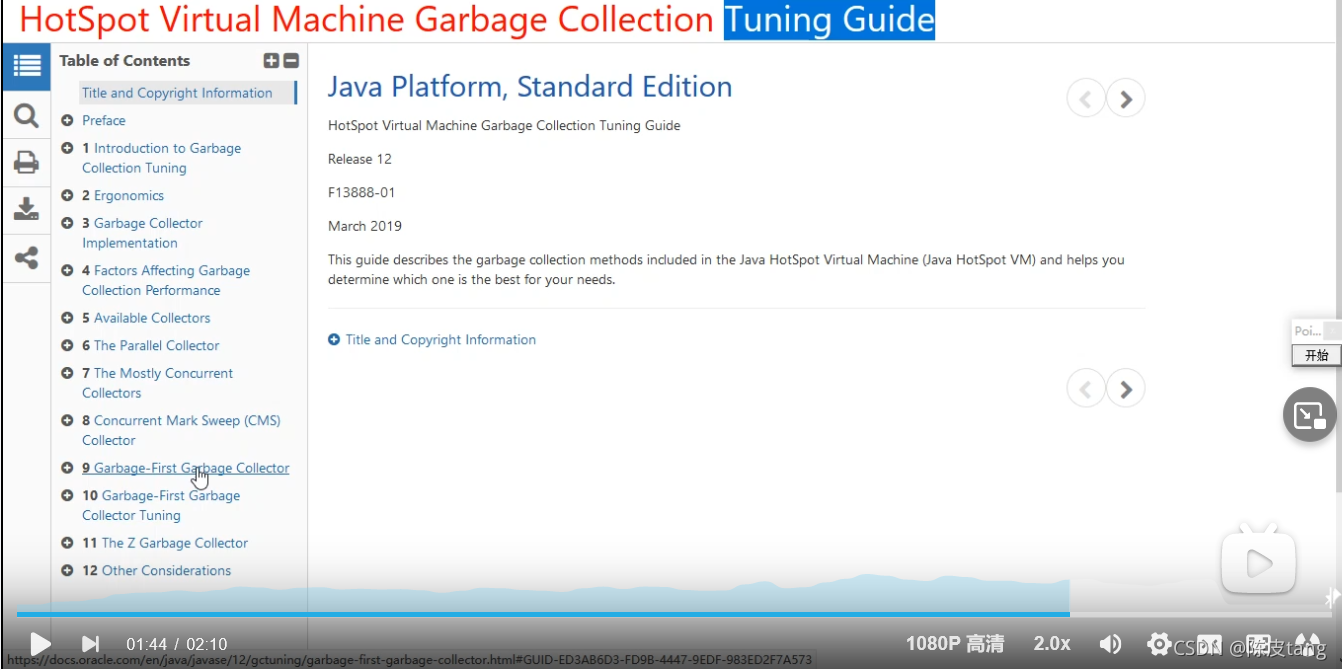Click the print icon in the sidebar
This screenshot has height=670, width=1342.
pos(26,162)
